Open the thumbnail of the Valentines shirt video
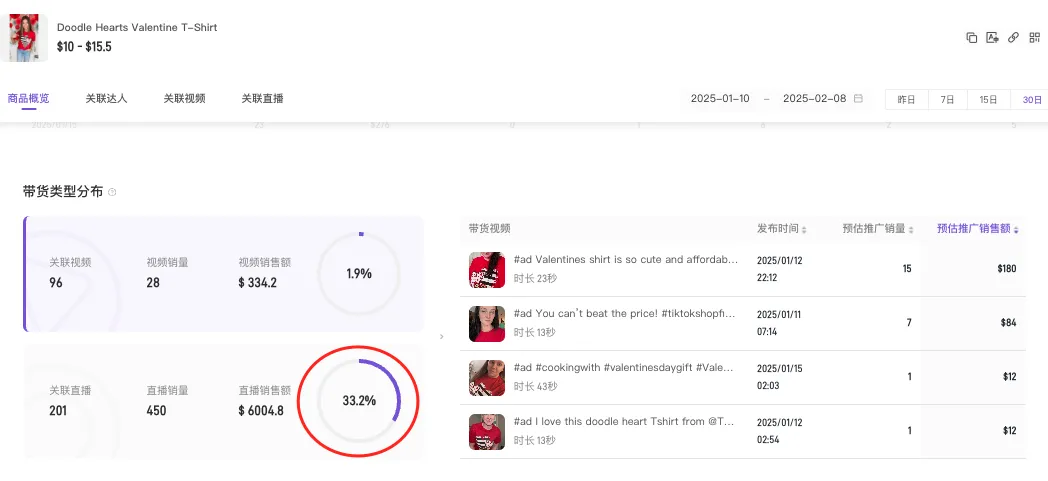The height and width of the screenshot is (481, 1048). tap(487, 269)
